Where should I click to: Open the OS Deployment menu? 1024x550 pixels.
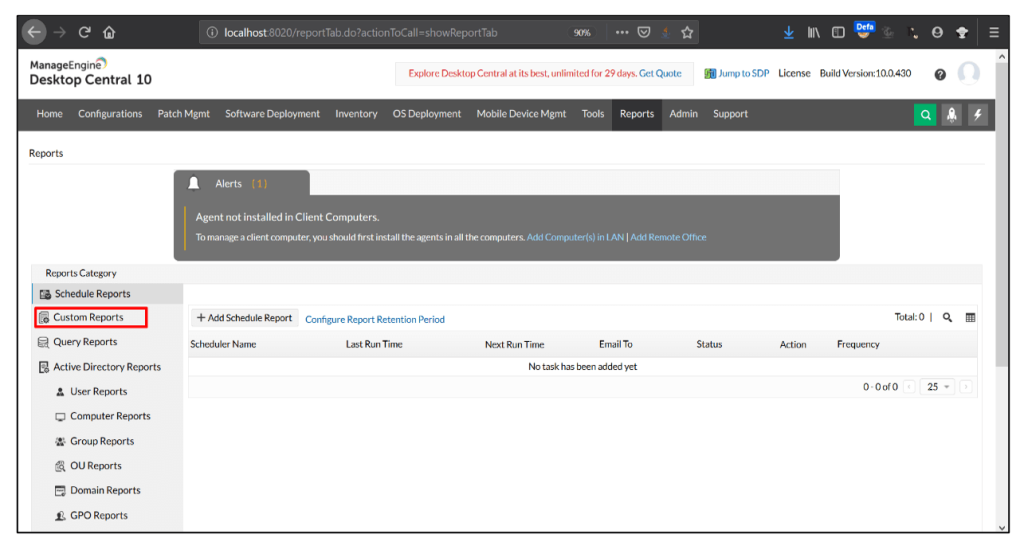(426, 114)
